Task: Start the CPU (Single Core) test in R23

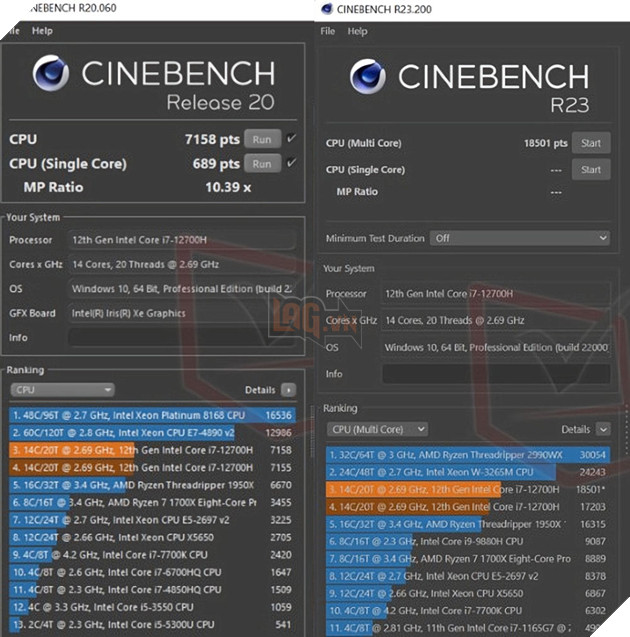Action: pos(591,169)
